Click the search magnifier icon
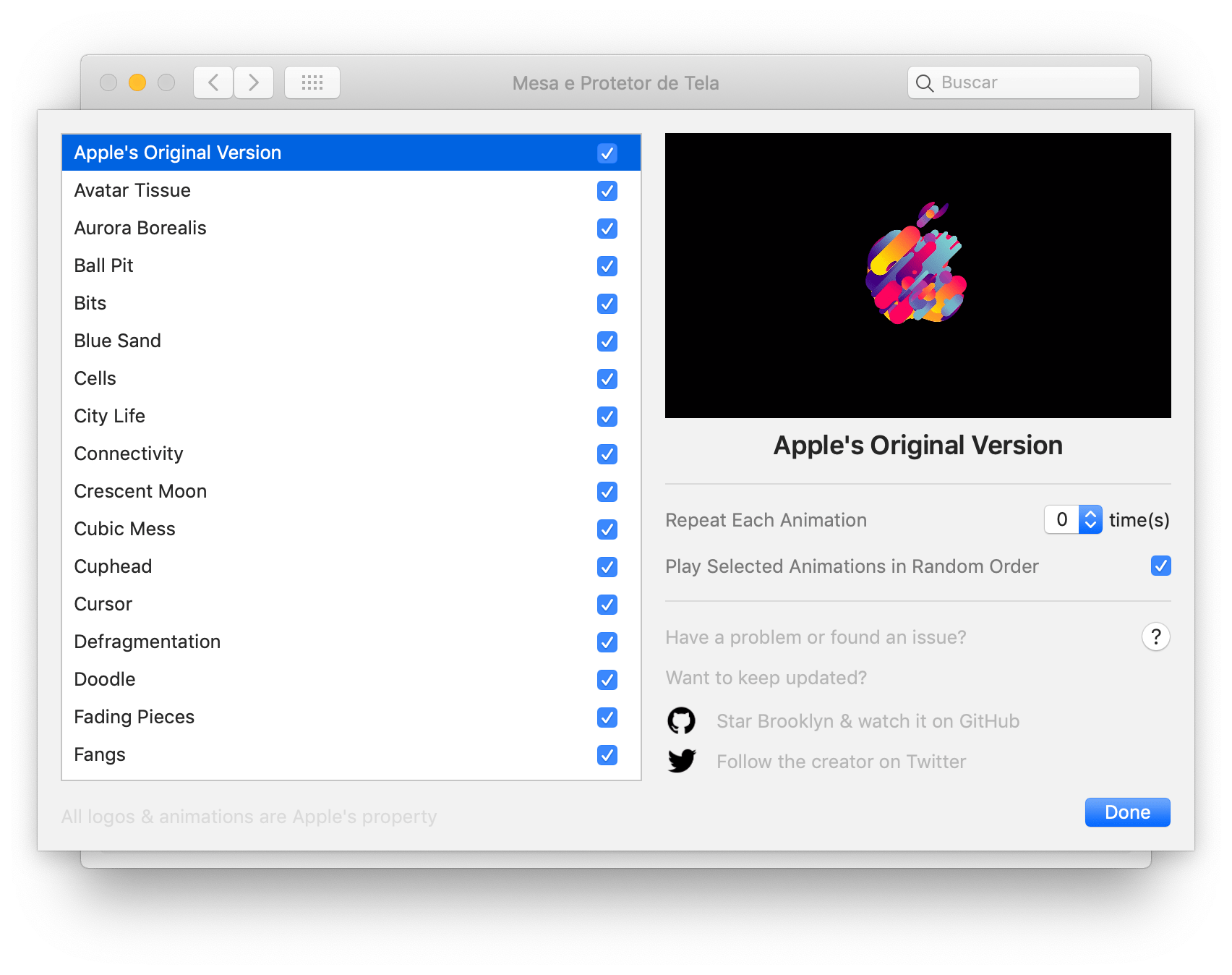The height and width of the screenshot is (975, 1232). [925, 83]
